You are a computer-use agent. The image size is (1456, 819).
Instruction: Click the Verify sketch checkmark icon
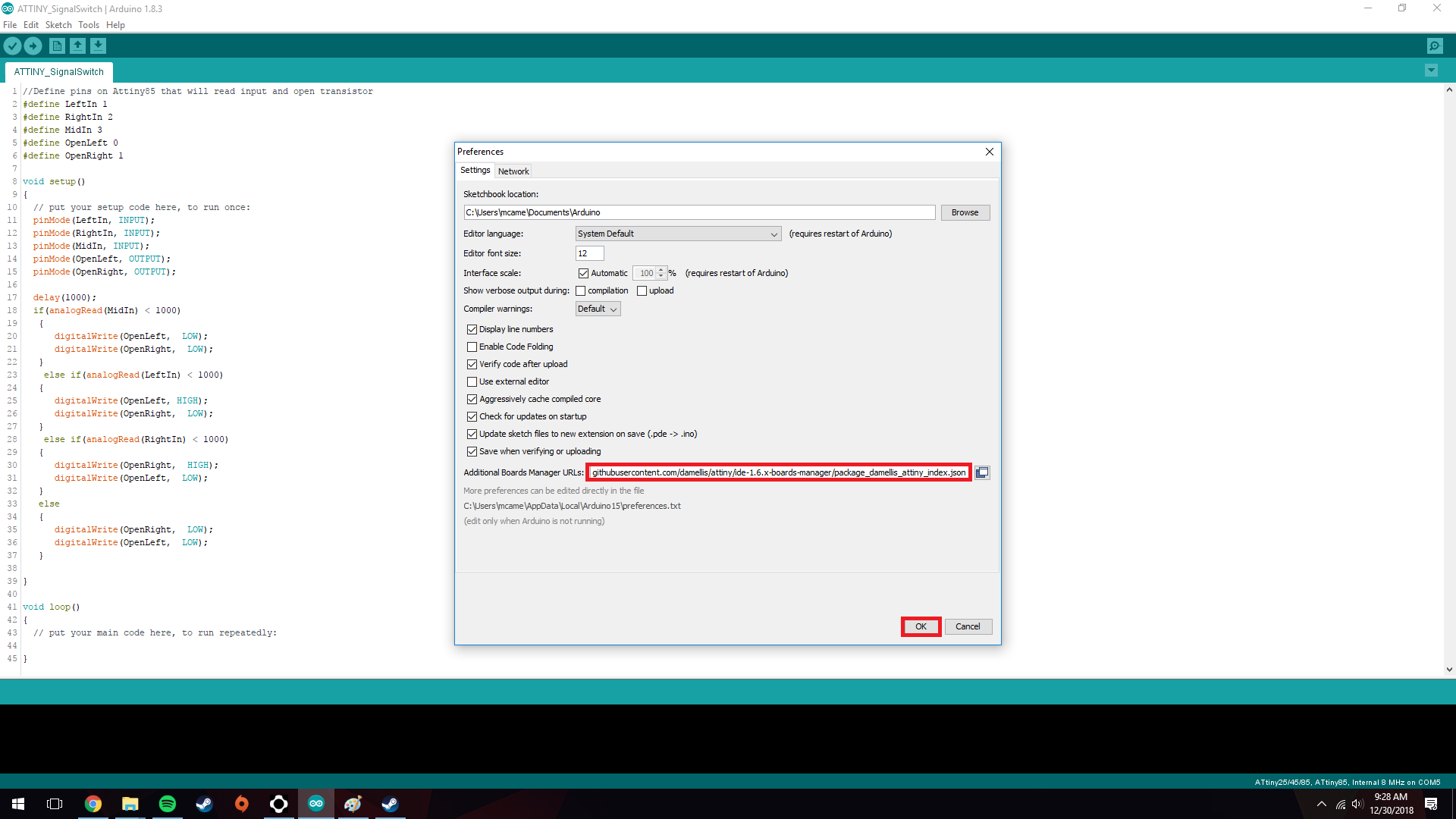(12, 46)
